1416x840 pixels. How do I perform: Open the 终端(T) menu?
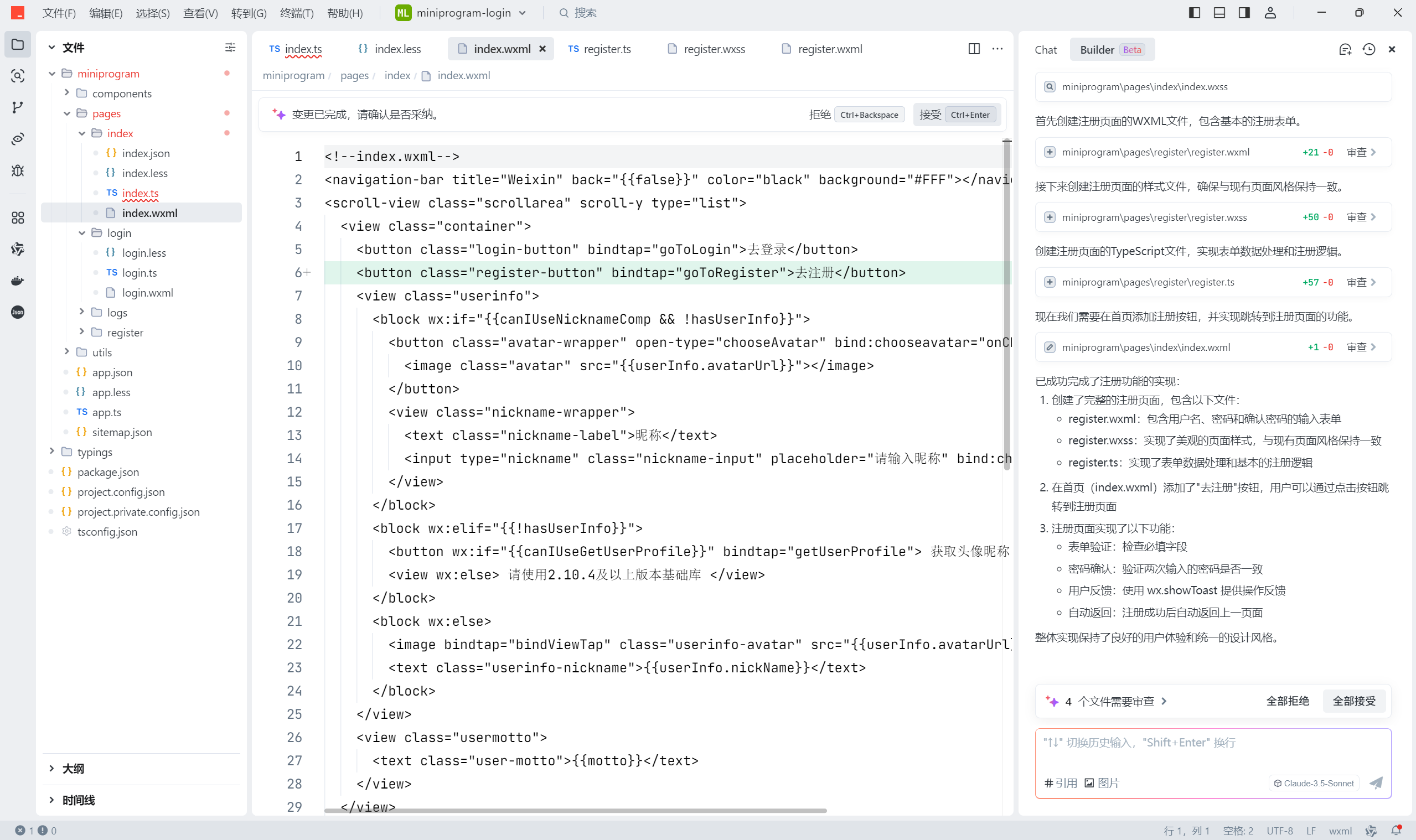point(296,13)
